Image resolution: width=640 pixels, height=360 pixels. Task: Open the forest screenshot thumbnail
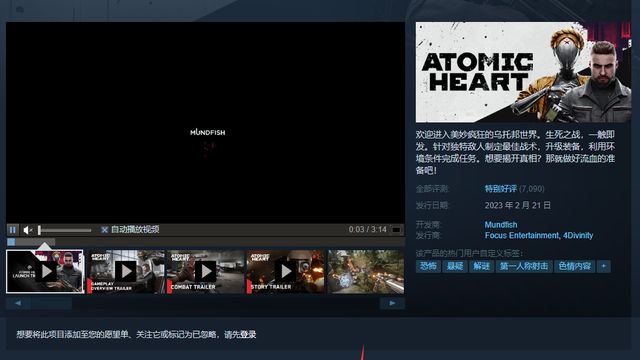(x=366, y=271)
